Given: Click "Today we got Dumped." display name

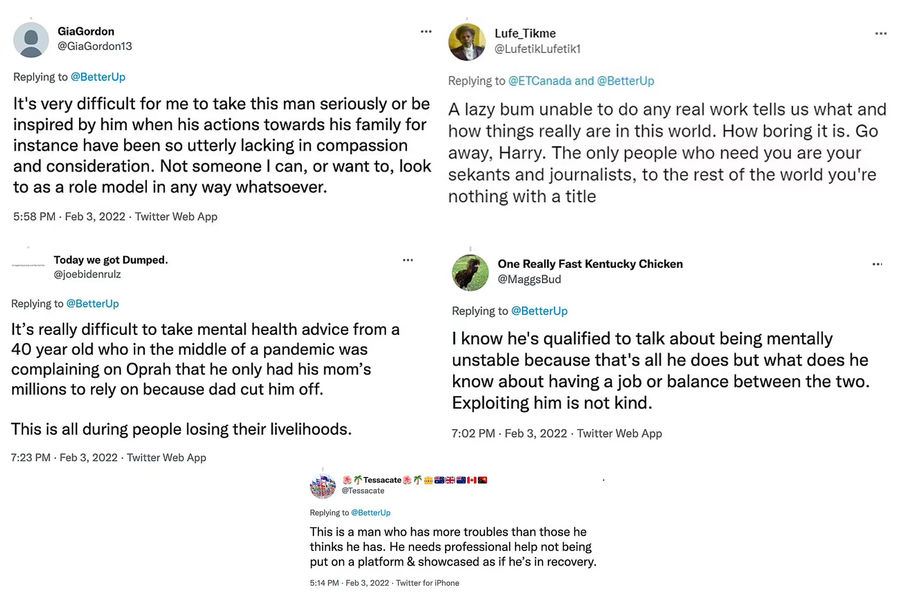Looking at the screenshot, I should 110,260.
